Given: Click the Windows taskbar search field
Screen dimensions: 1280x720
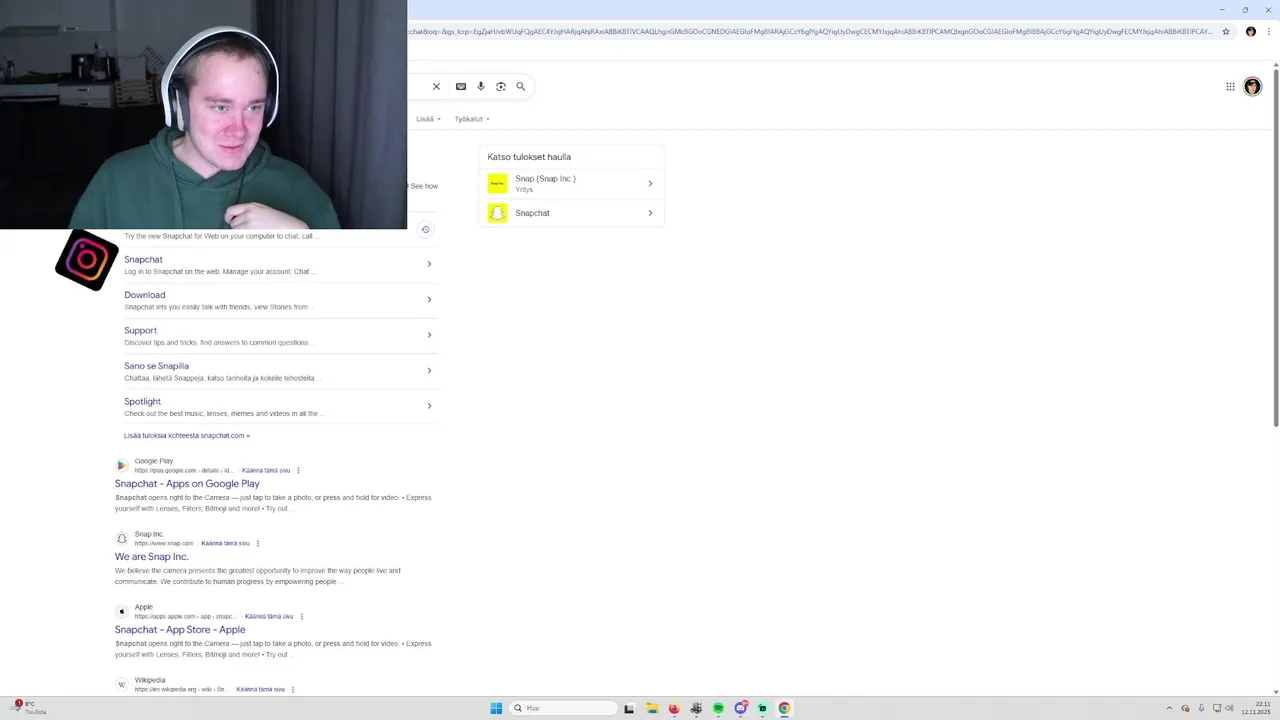Looking at the screenshot, I should [x=563, y=708].
